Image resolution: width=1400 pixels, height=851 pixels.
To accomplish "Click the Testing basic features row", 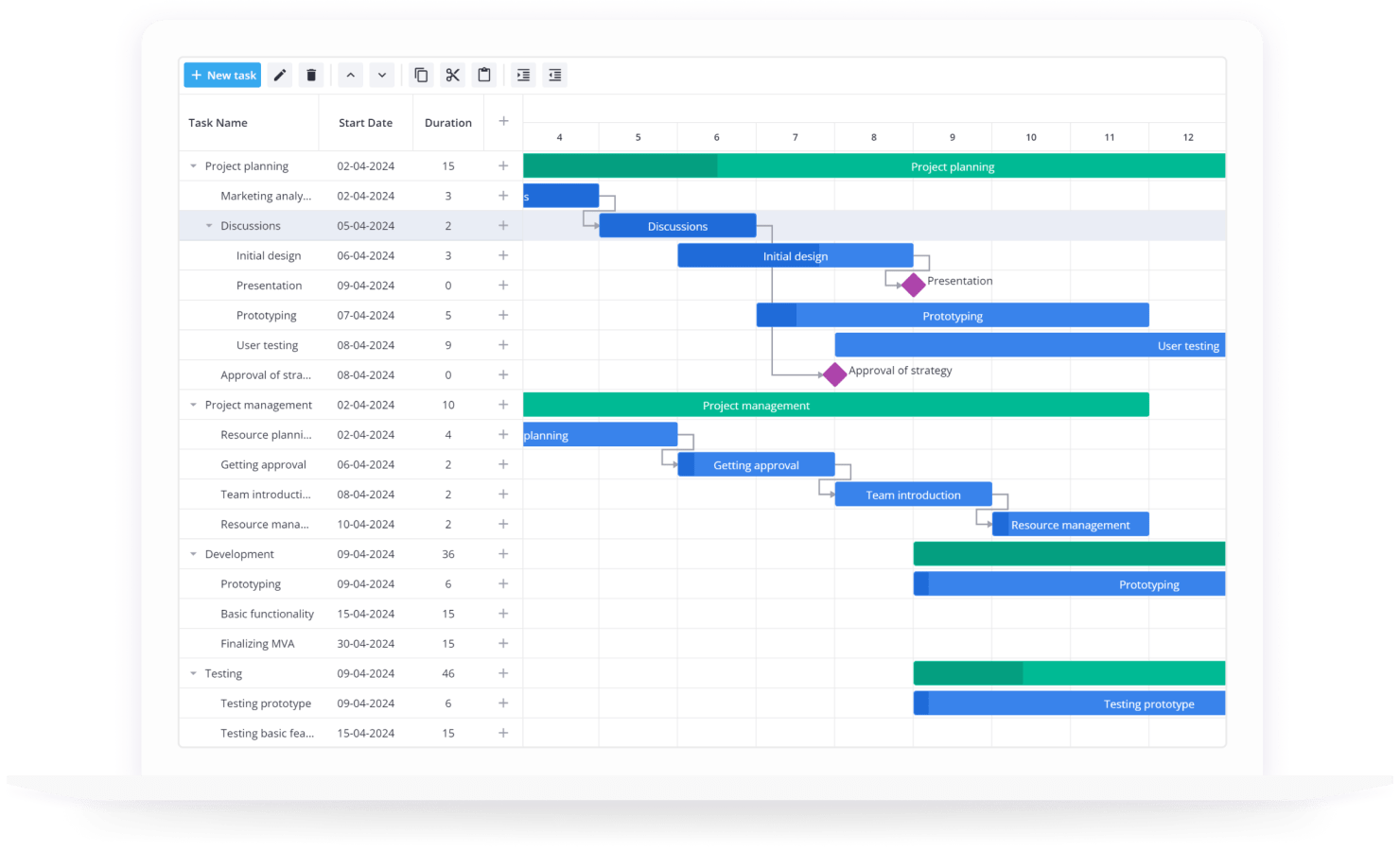I will pyautogui.click(x=350, y=733).
